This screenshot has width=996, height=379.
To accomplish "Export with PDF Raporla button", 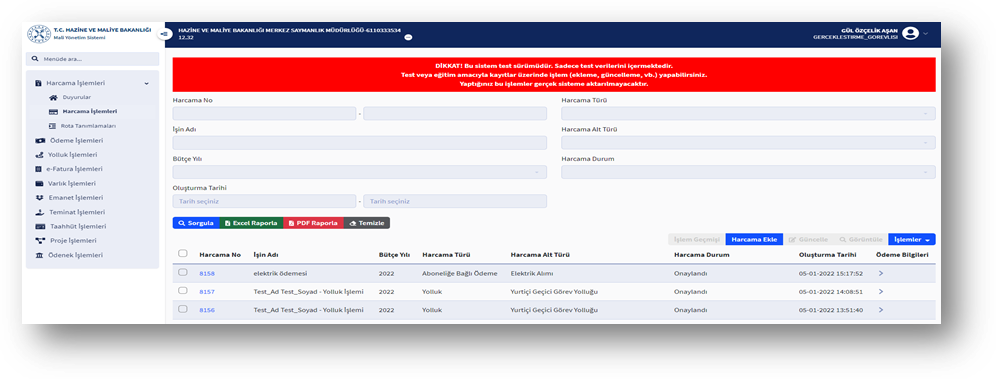I will pyautogui.click(x=313, y=223).
